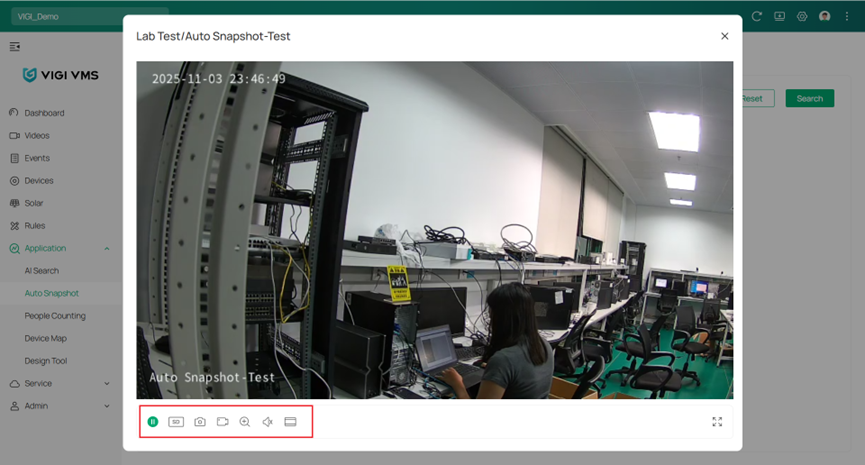
Task: Click the Solar panel icon
Action: pyautogui.click(x=14, y=203)
